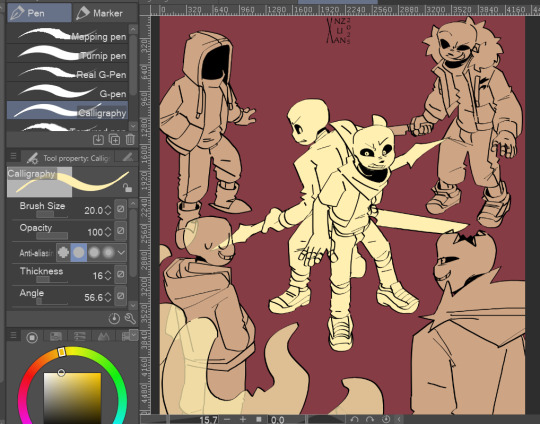The image size is (540, 424).
Task: Switch to the Pen tool group tab
Action: point(39,13)
